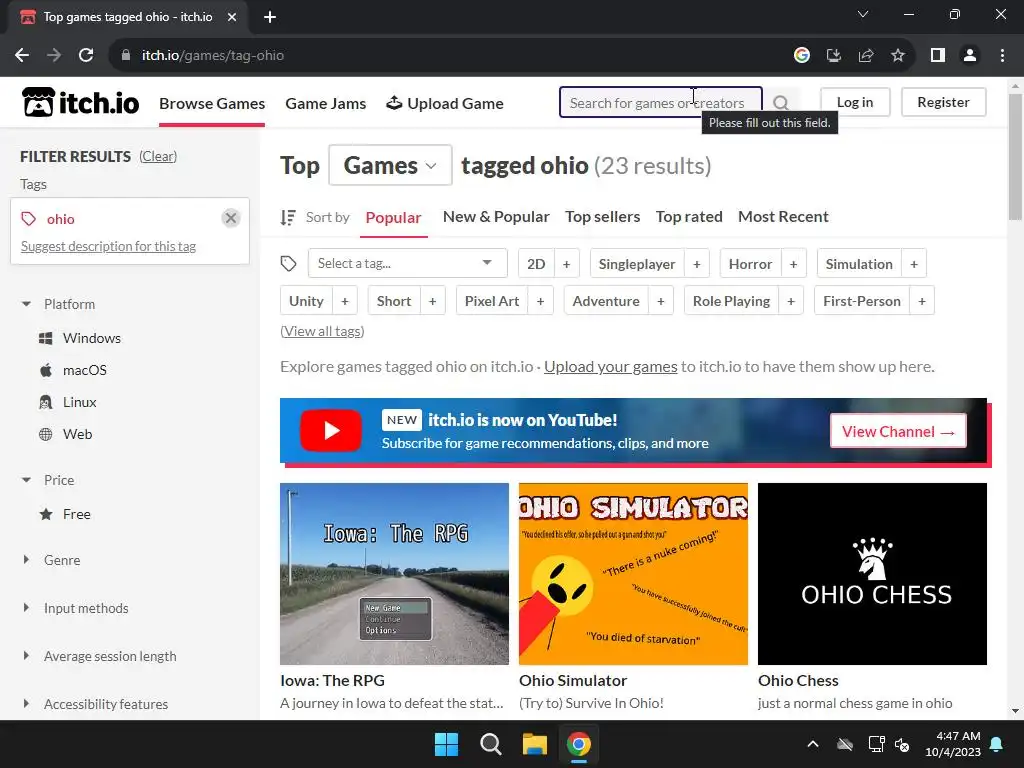Open the Games type dropdown

click(x=390, y=165)
